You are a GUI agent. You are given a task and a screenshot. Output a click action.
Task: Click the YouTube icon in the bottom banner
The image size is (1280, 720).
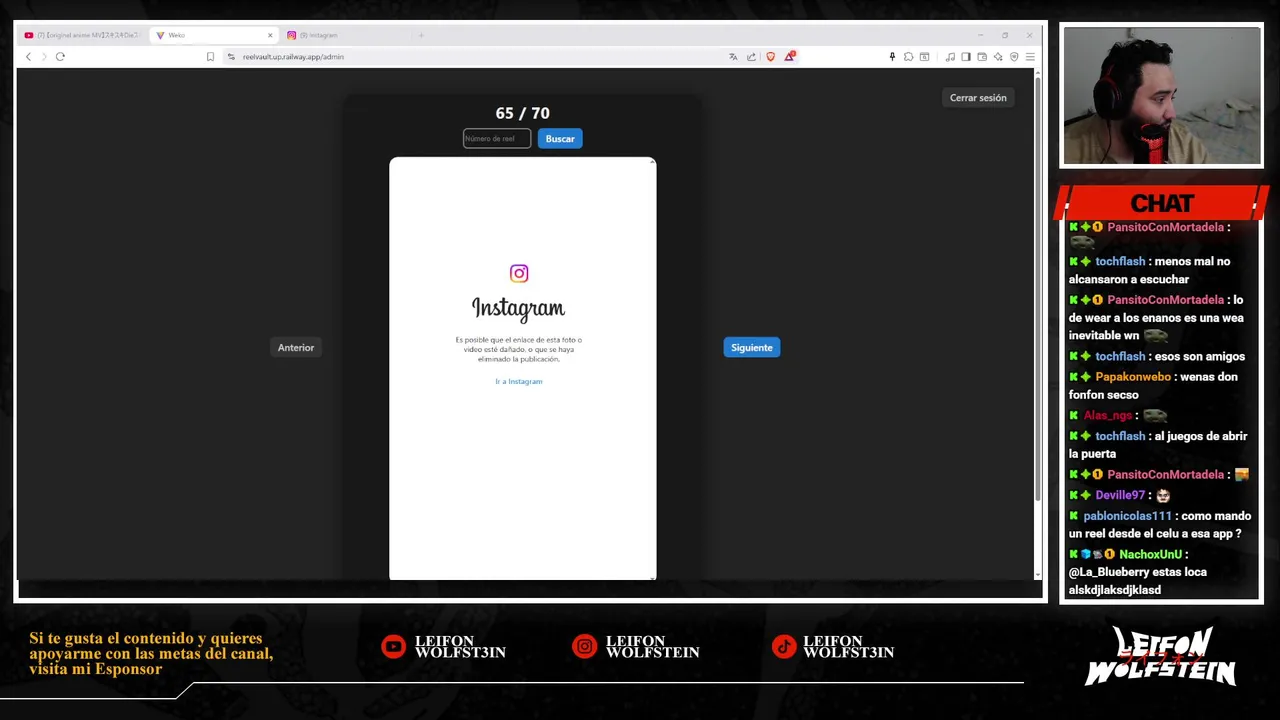pos(393,647)
